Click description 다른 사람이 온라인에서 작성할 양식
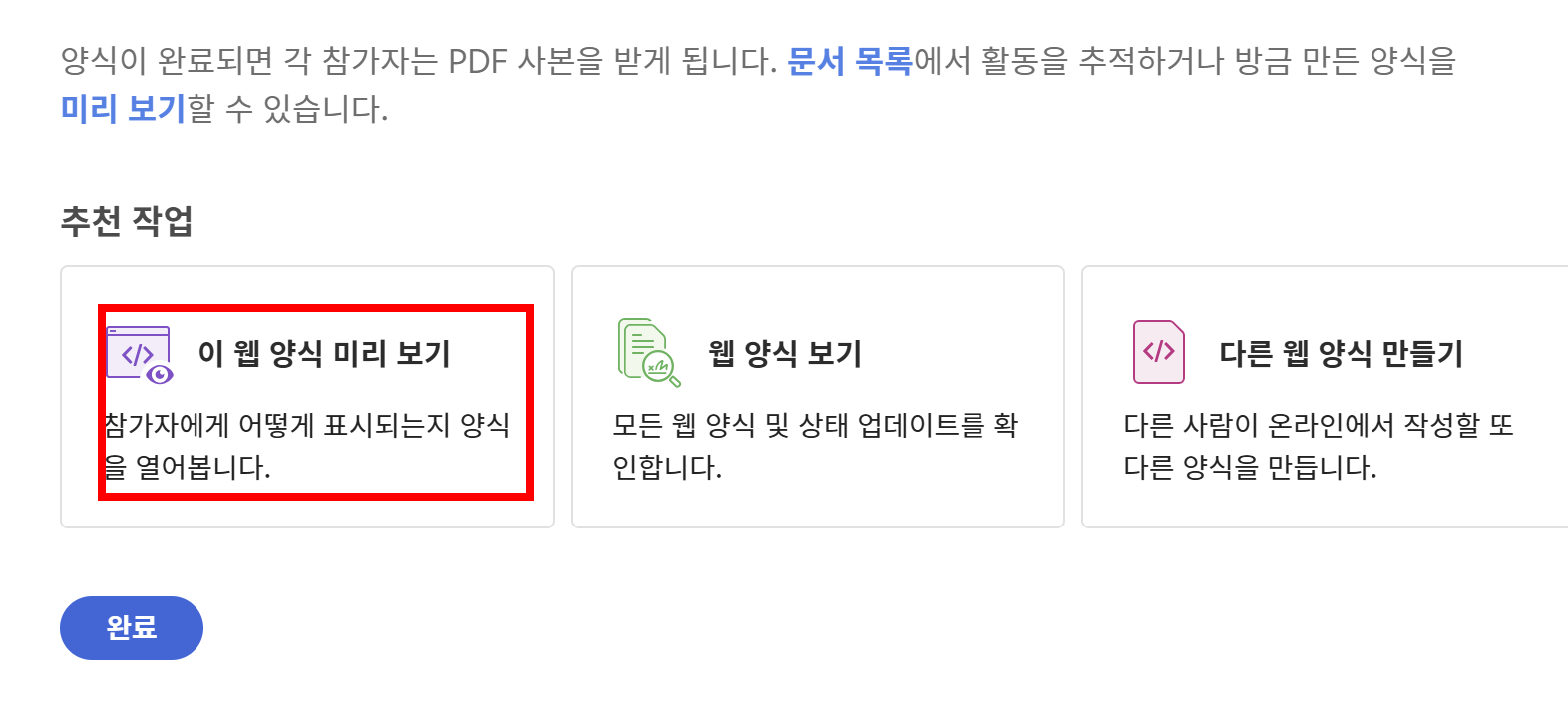Screen dimensions: 1568x701 click(1319, 446)
